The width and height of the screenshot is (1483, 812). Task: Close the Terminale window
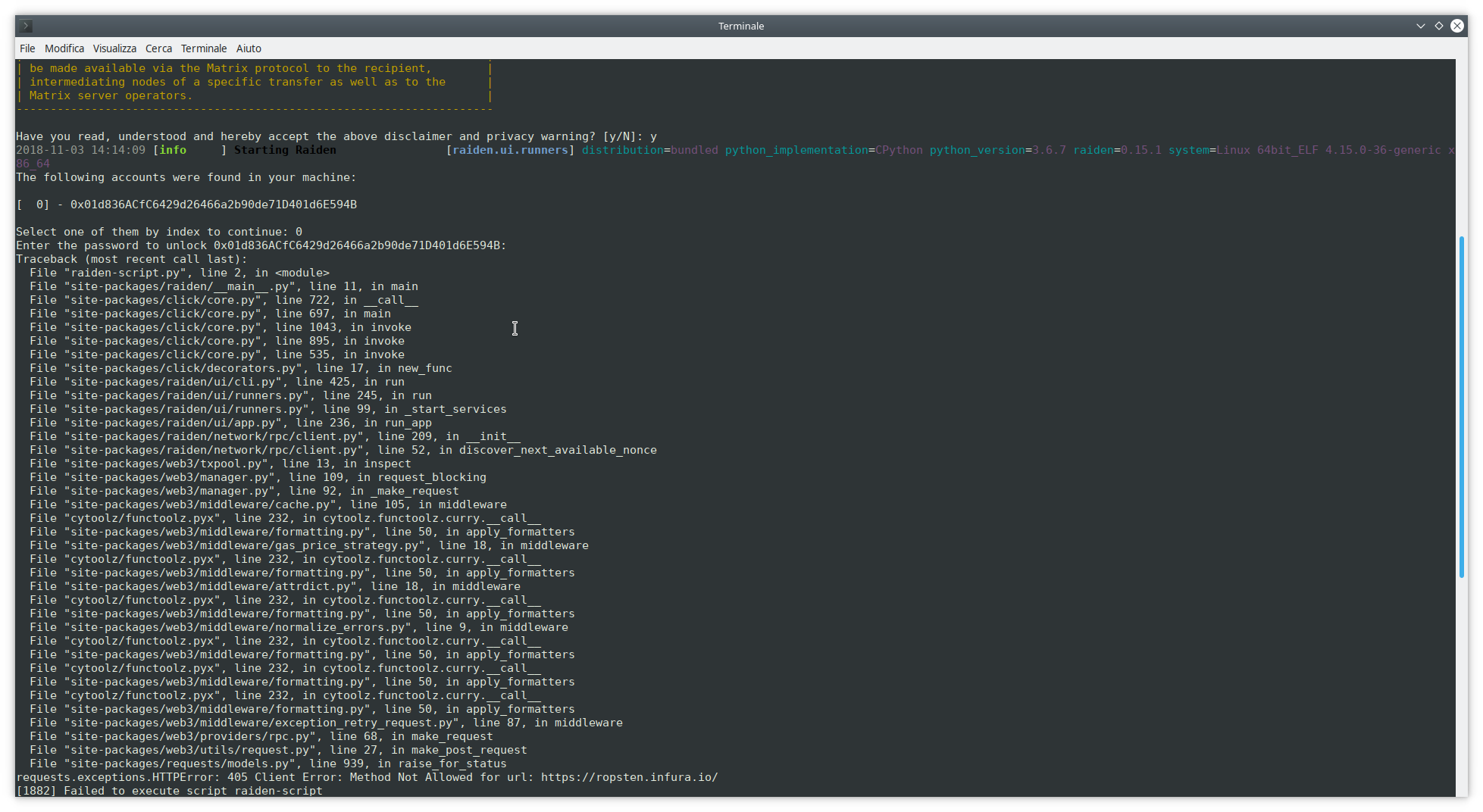(1457, 26)
